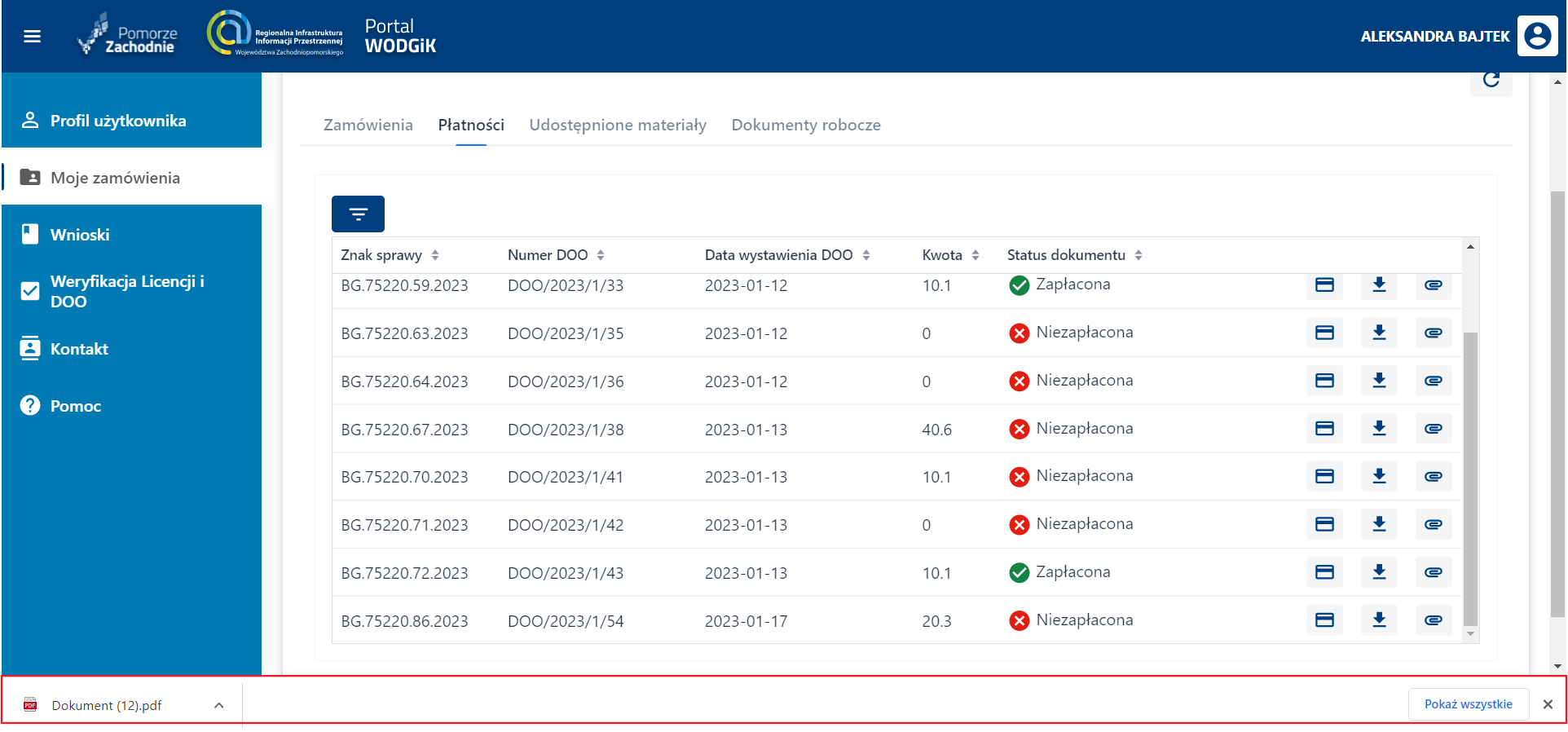Sort table by Znak sprawy column
Image resolution: width=1568 pixels, height=732 pixels.
click(x=435, y=255)
